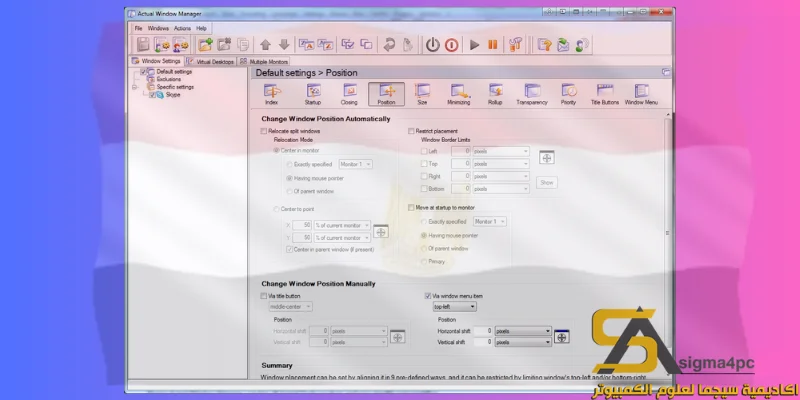Click the Show button
800x400 pixels.
(x=546, y=182)
